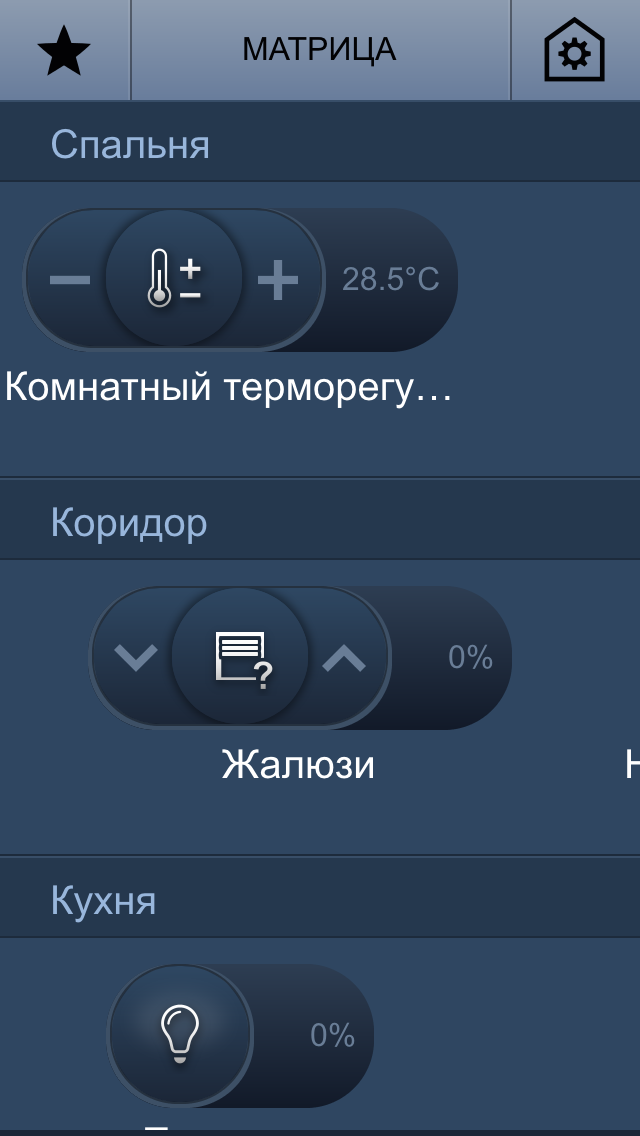
Task: Click the truncated label under the light bulb
Action: pyautogui.click(x=157, y=1129)
